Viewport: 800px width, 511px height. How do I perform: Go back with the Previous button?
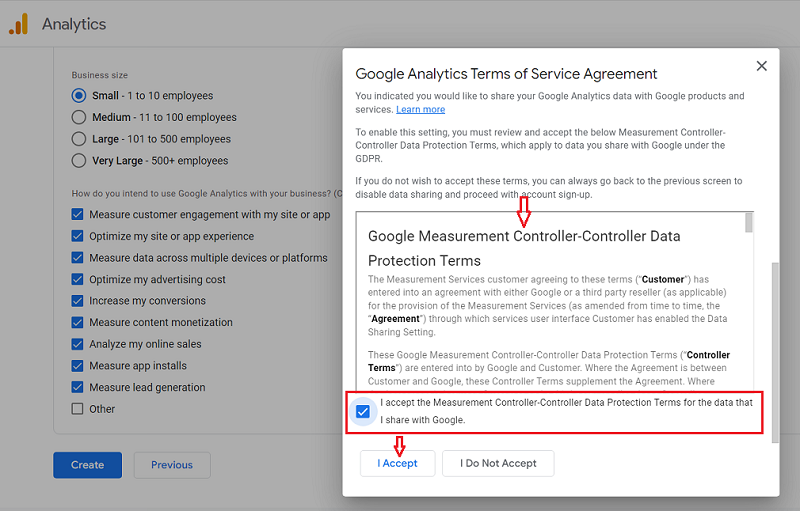[172, 465]
